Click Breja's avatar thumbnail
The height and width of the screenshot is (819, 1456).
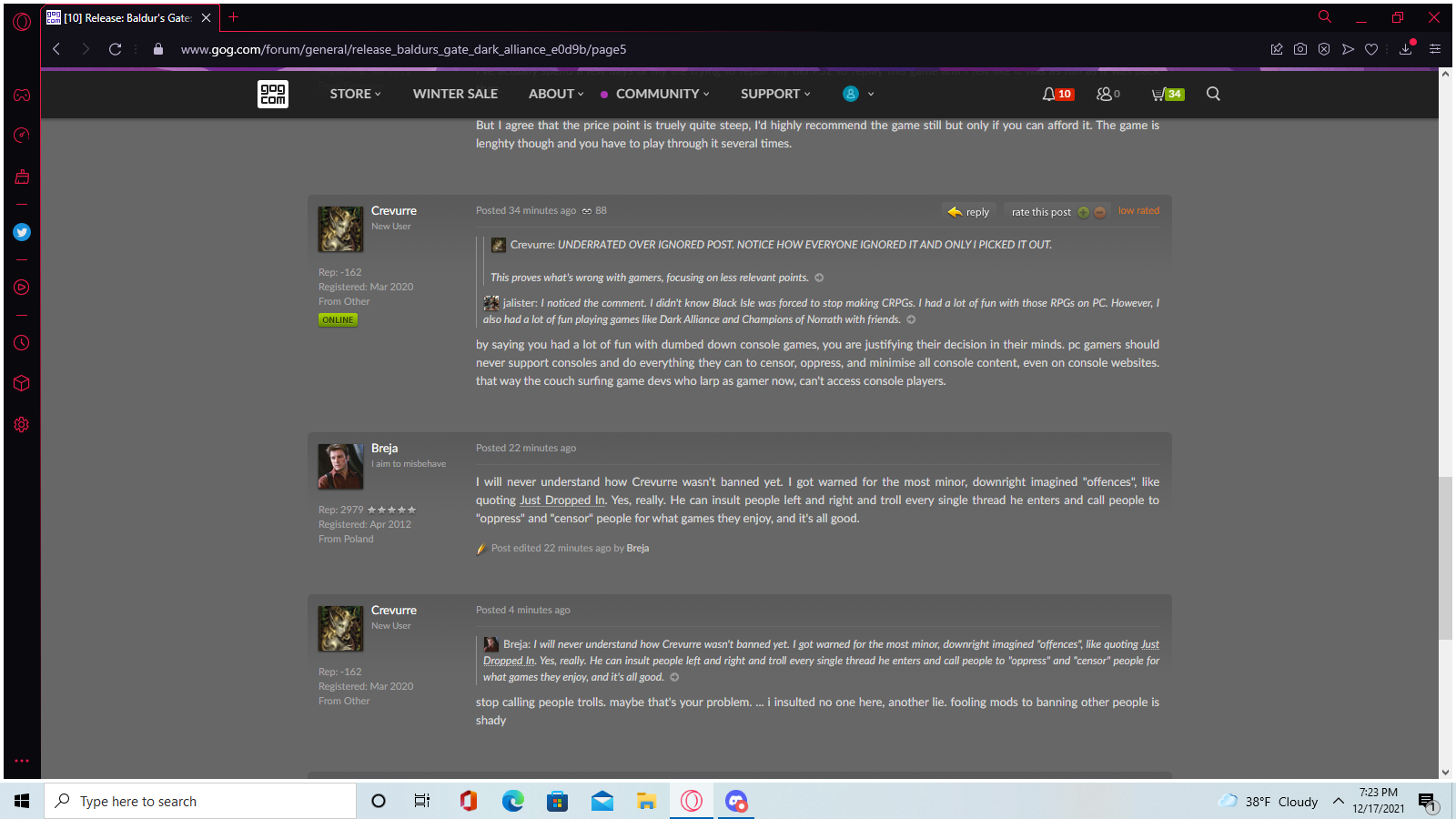pos(340,466)
